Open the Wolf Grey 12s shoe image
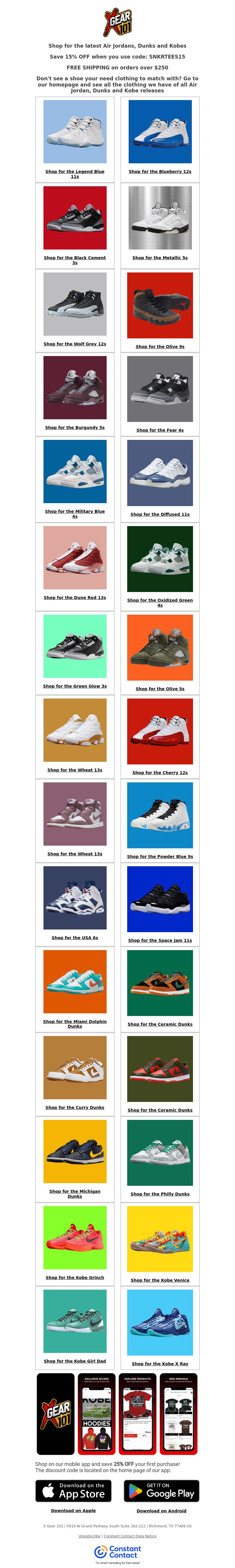235x1568 pixels. coord(75,304)
